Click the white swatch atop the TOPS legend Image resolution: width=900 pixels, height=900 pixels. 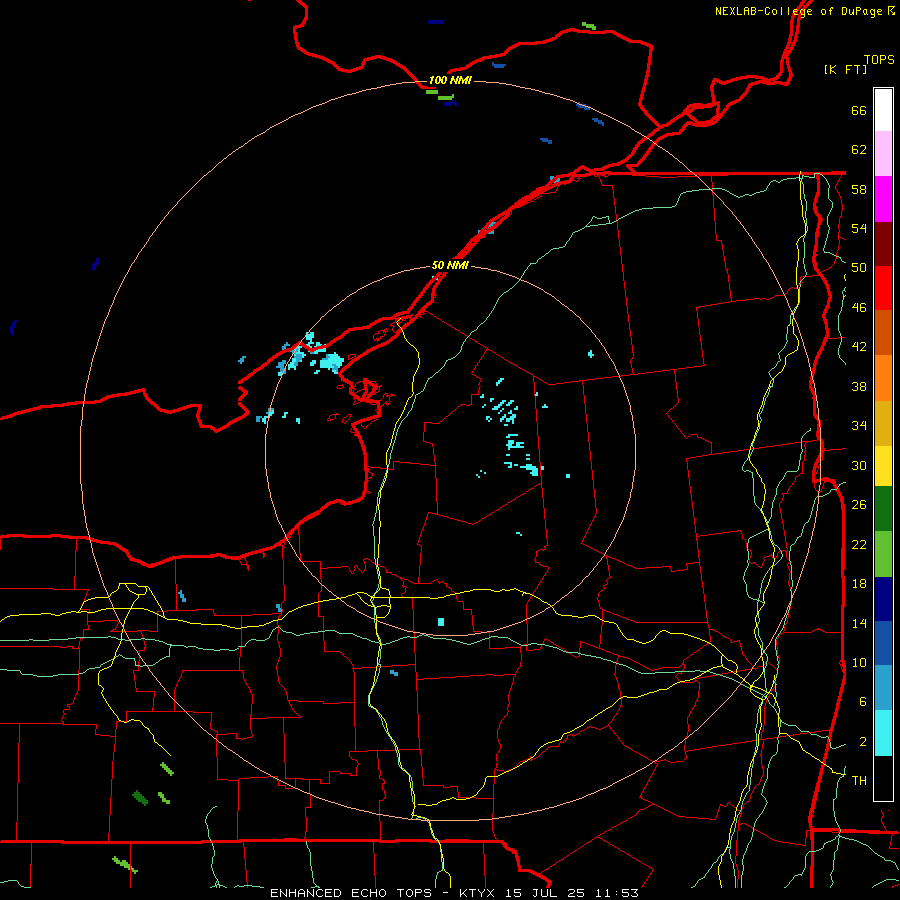[x=883, y=110]
